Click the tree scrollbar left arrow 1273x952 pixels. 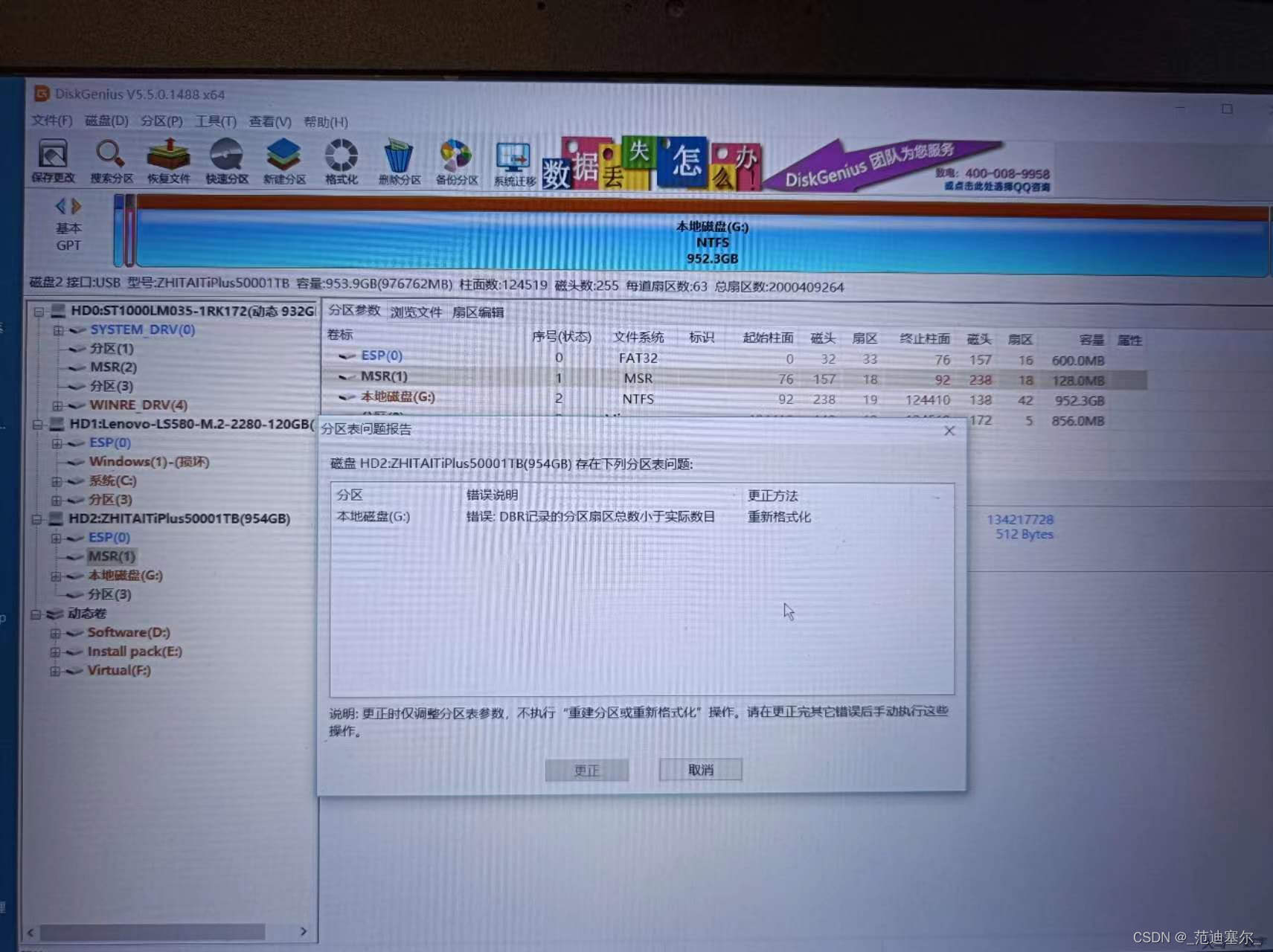point(31,932)
